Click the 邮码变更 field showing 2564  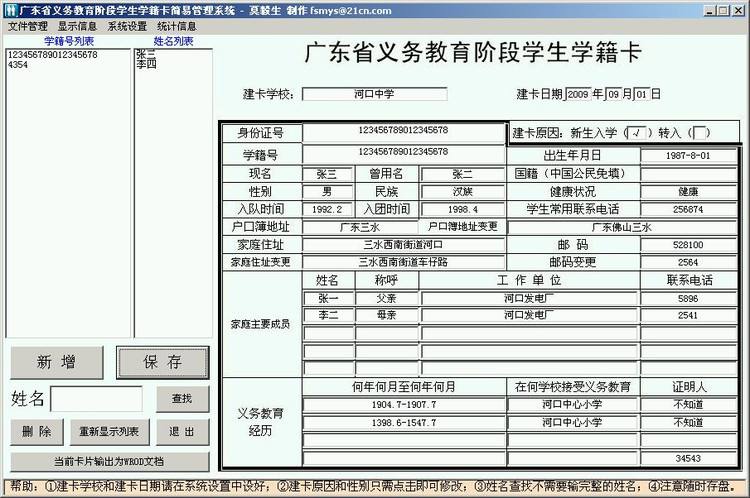click(x=688, y=262)
